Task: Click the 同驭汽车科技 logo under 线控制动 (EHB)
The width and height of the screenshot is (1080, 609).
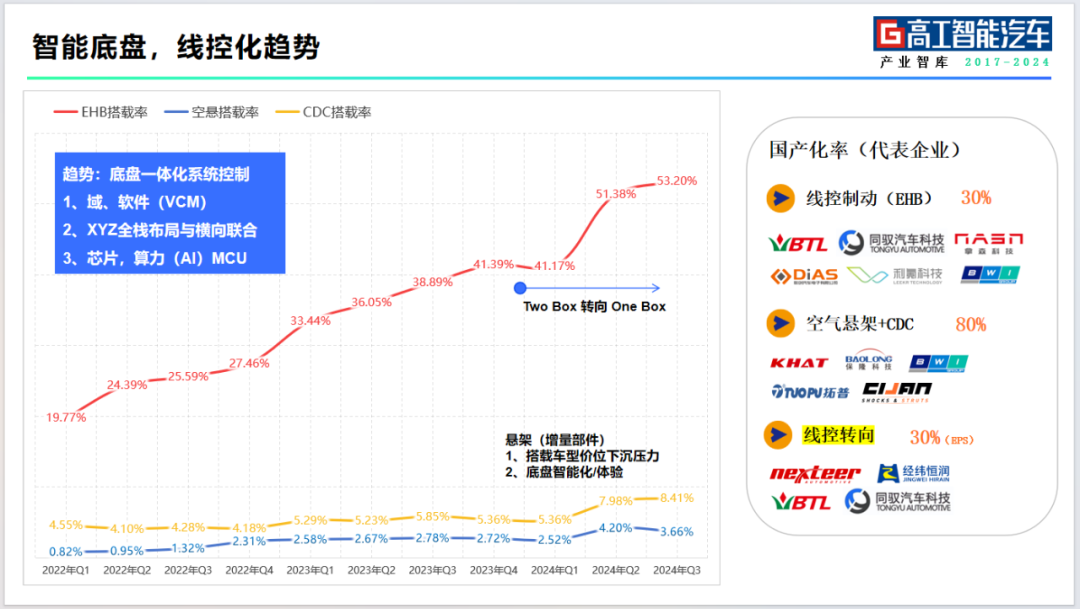Action: 891,242
